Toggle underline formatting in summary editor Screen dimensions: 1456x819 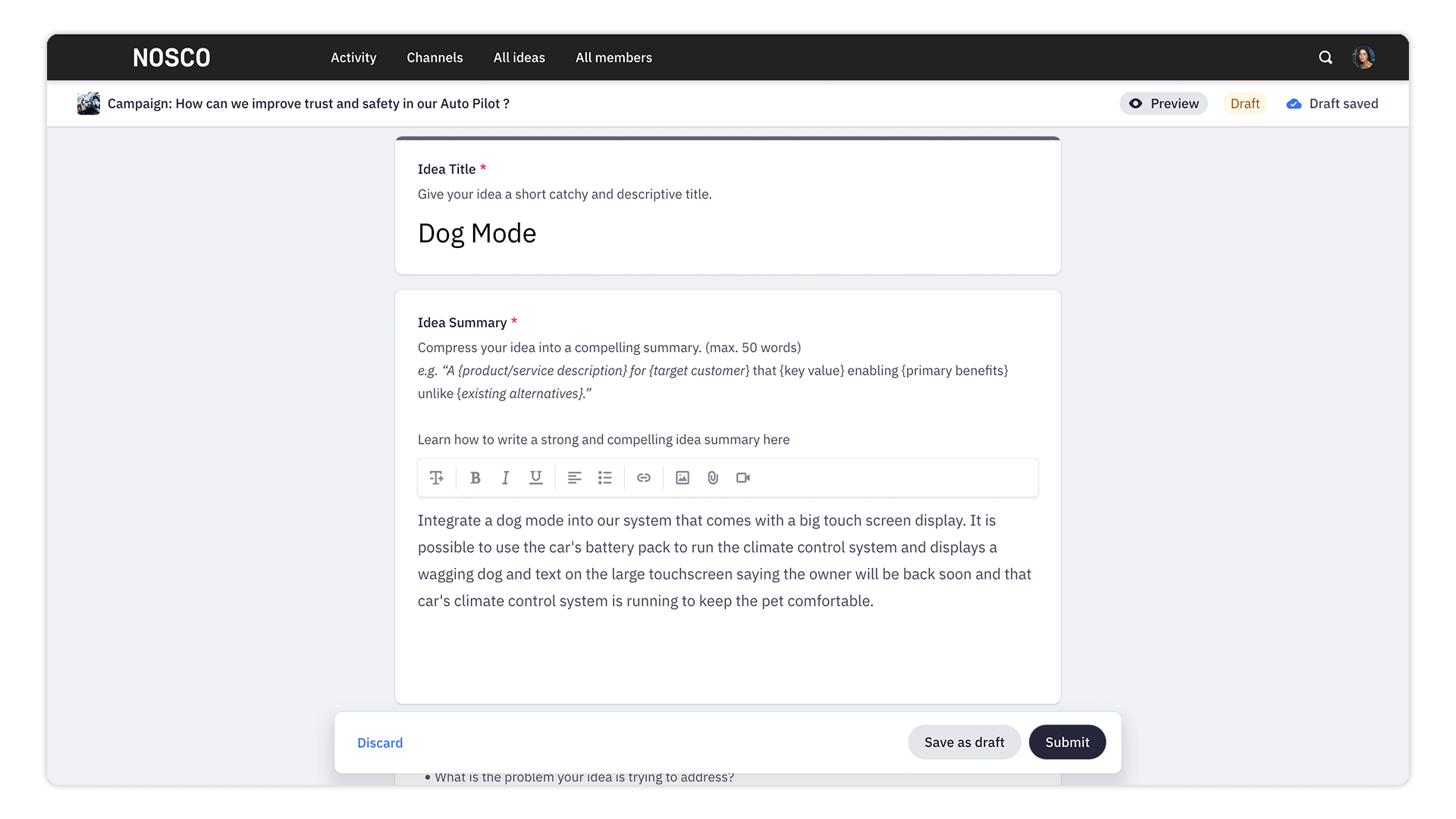click(535, 478)
